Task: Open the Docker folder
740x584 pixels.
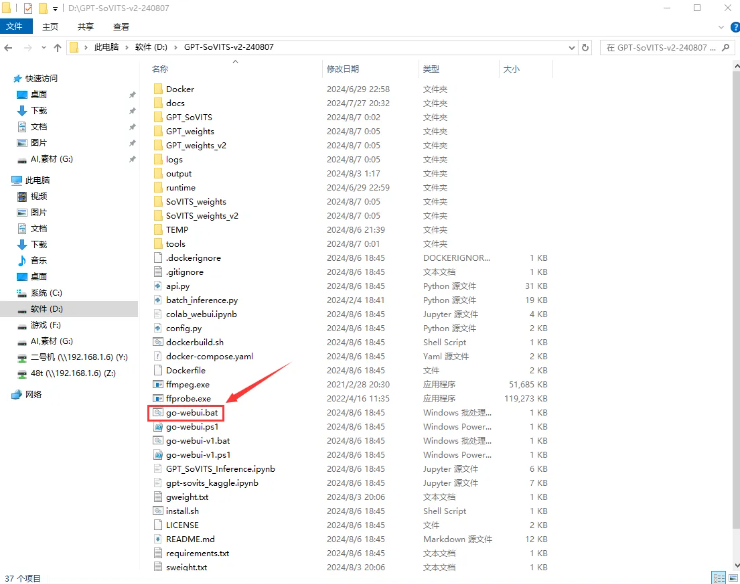Action: (x=180, y=89)
